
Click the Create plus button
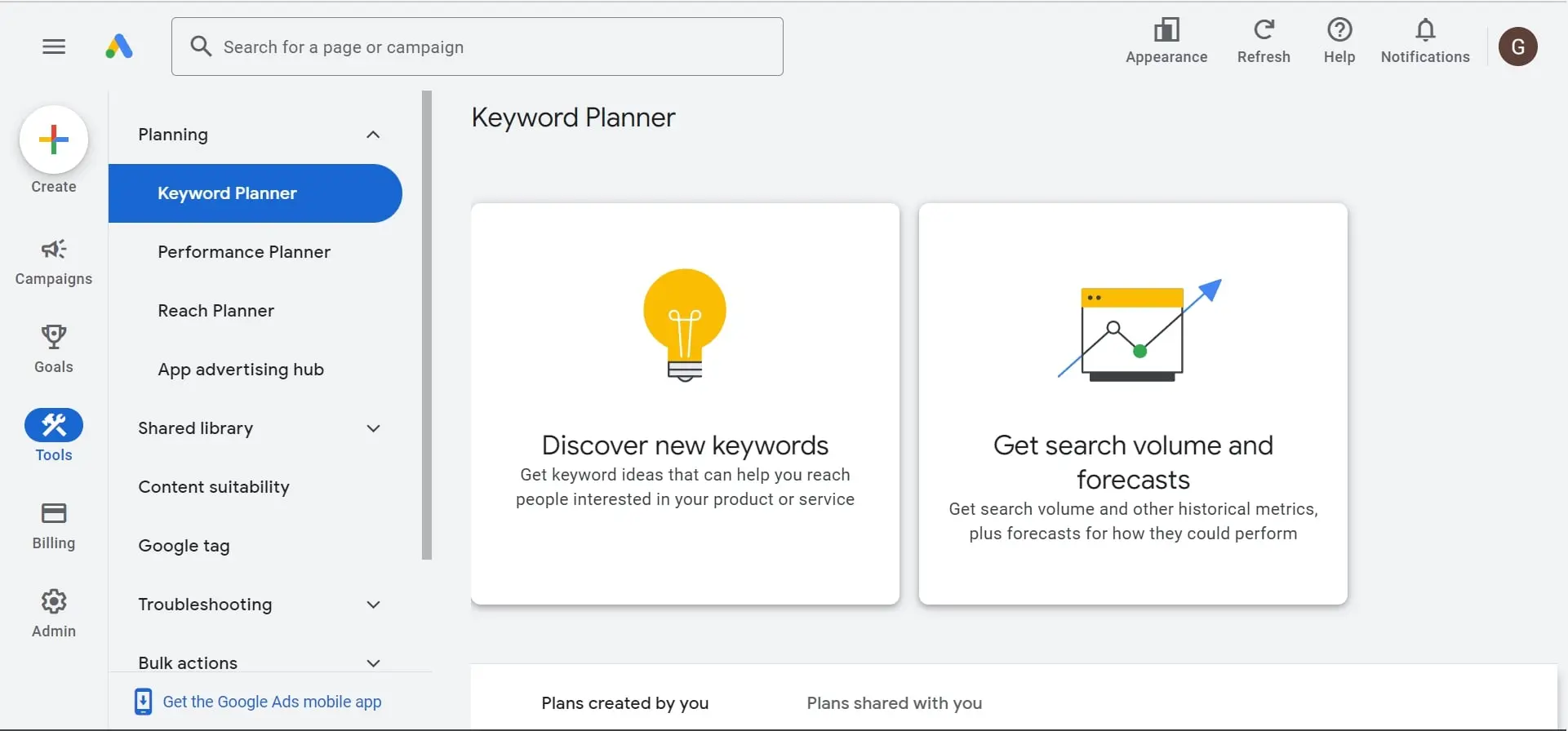(54, 140)
